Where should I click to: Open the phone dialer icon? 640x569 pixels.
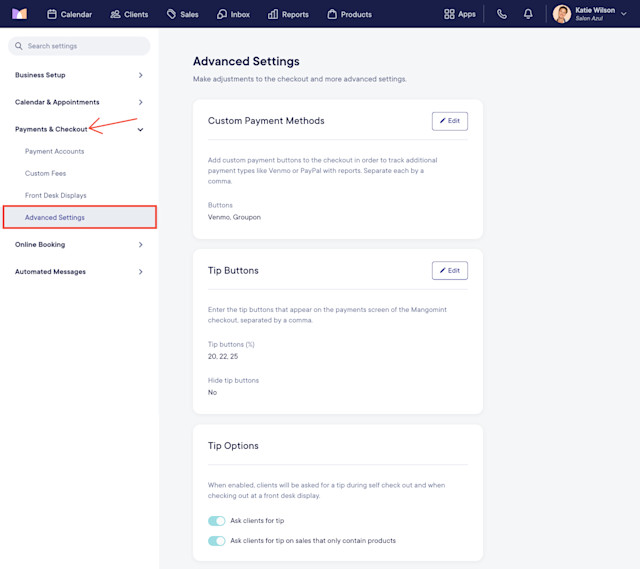(x=502, y=14)
